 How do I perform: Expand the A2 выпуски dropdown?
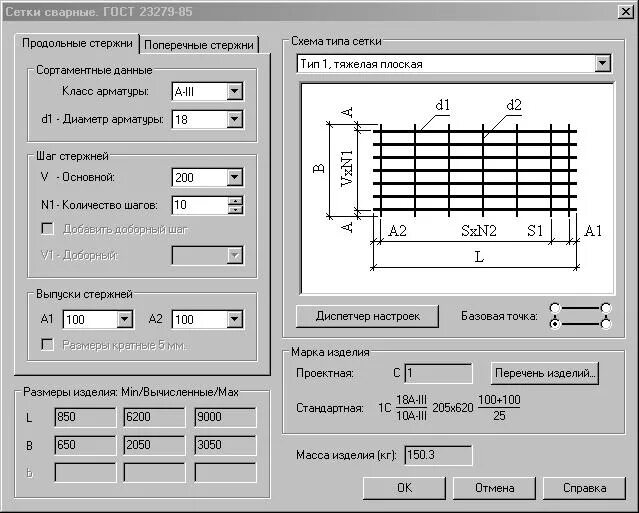[235, 319]
